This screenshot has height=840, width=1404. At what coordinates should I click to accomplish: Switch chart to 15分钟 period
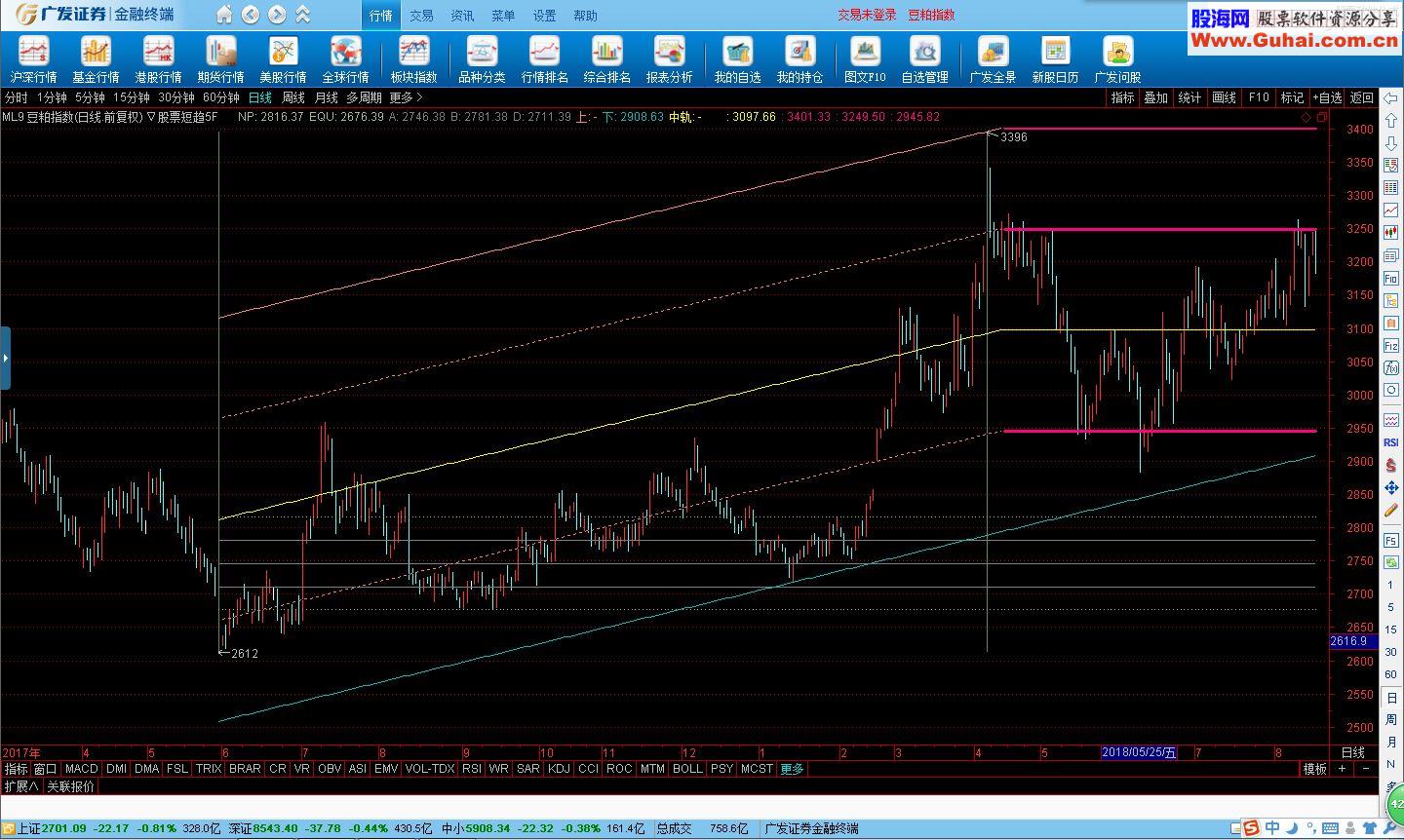(131, 97)
